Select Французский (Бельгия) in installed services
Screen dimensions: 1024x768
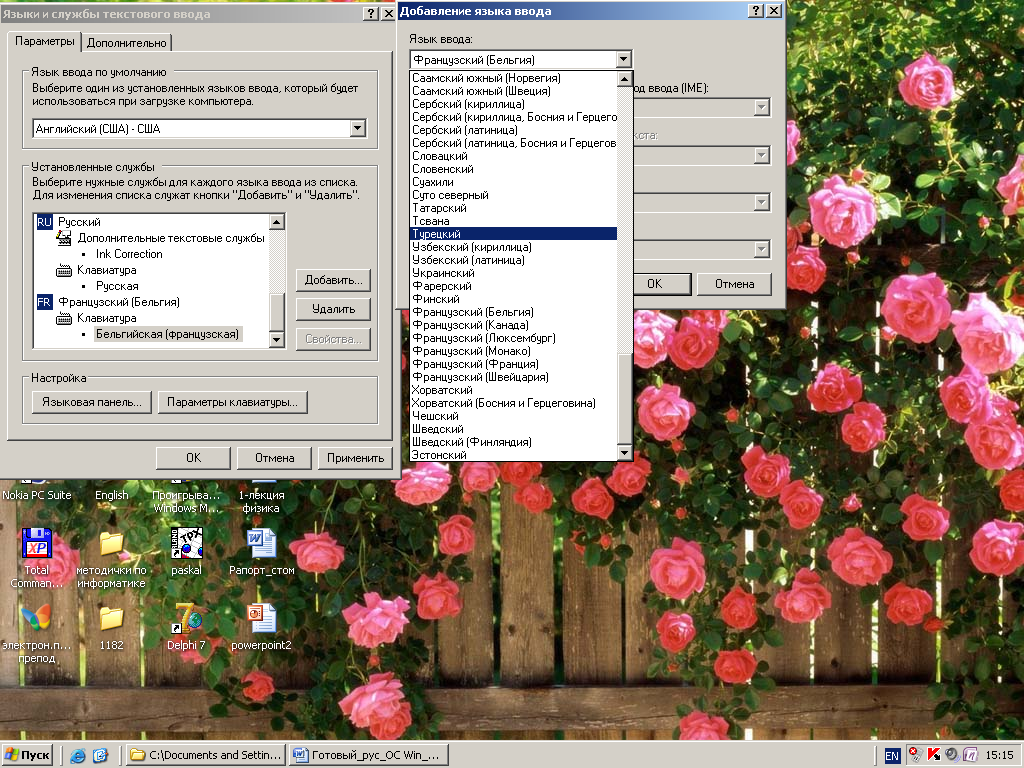point(119,302)
